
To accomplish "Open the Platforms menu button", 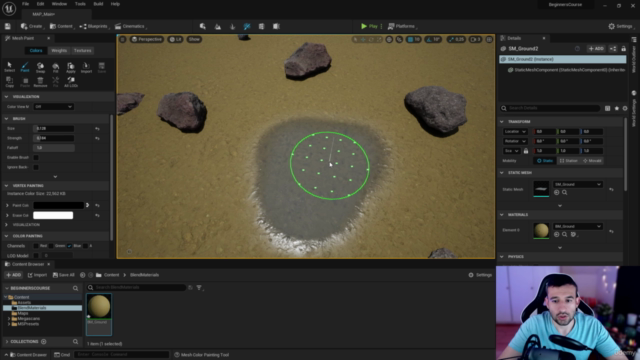I will [x=402, y=26].
